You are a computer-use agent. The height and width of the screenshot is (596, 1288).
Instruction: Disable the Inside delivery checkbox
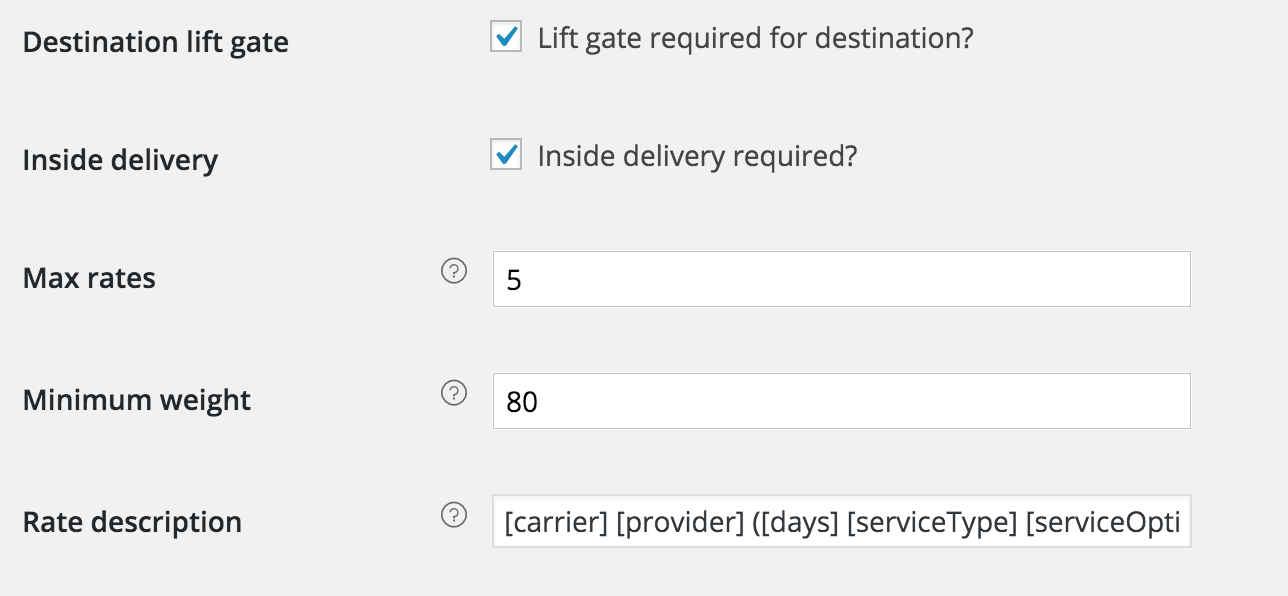point(506,155)
